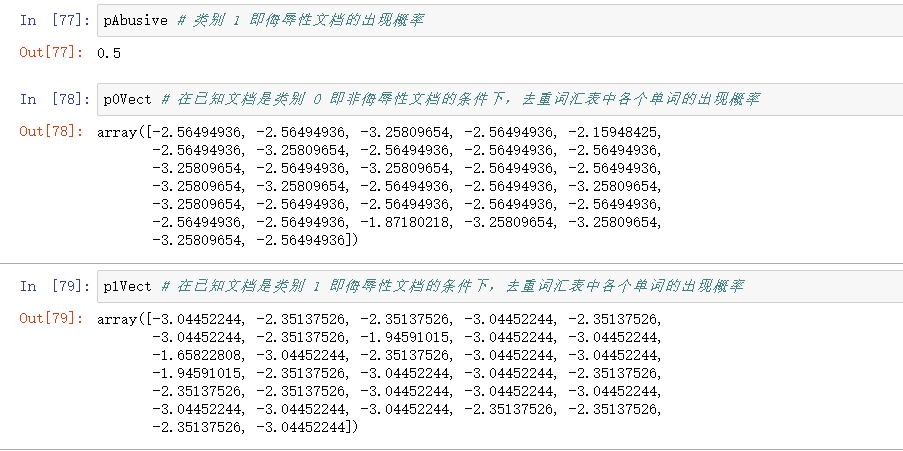Viewport: 903px width, 451px height.
Task: Click the final -2.56494936]) value in Out[78]
Action: pos(307,241)
